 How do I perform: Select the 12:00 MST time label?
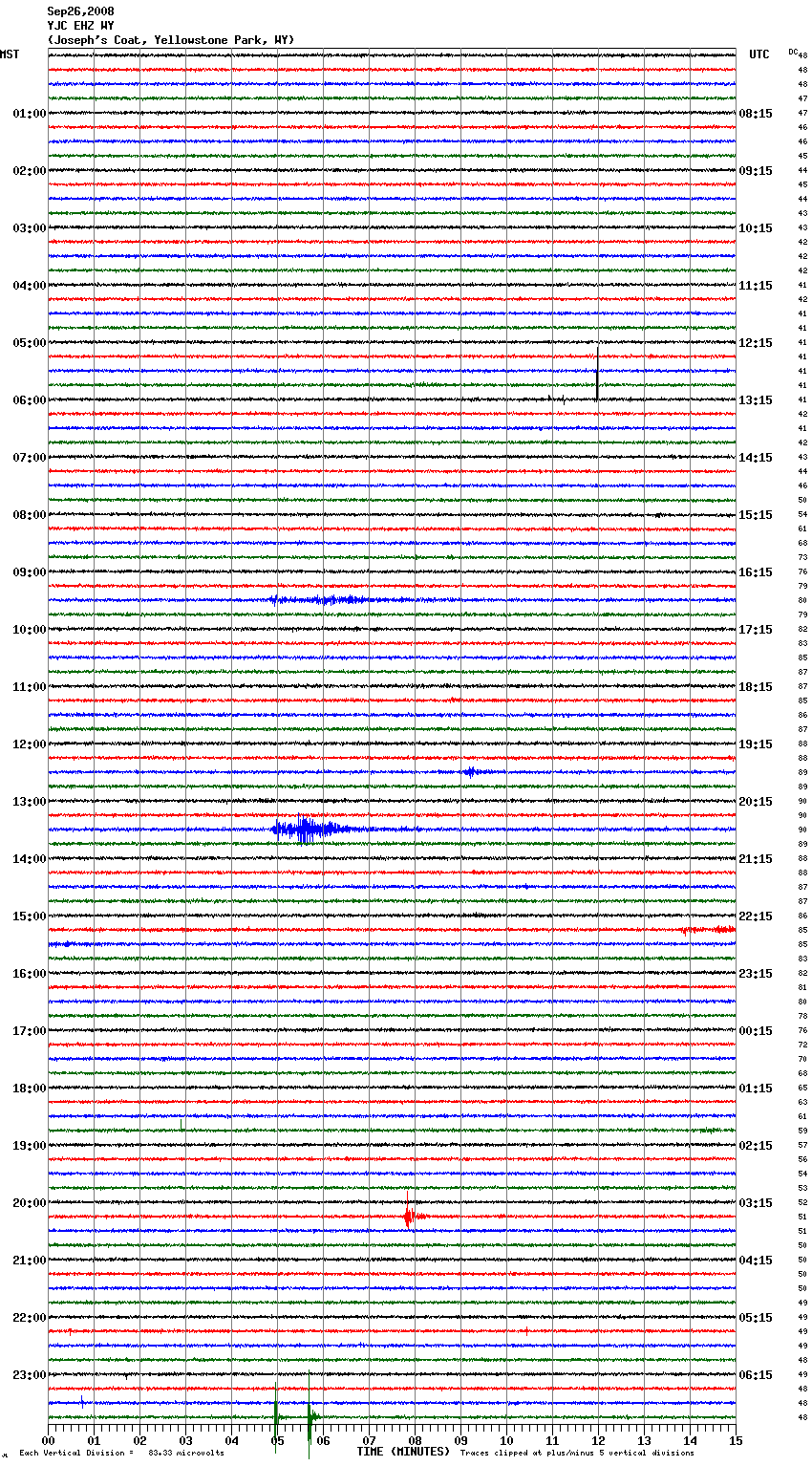[30, 744]
